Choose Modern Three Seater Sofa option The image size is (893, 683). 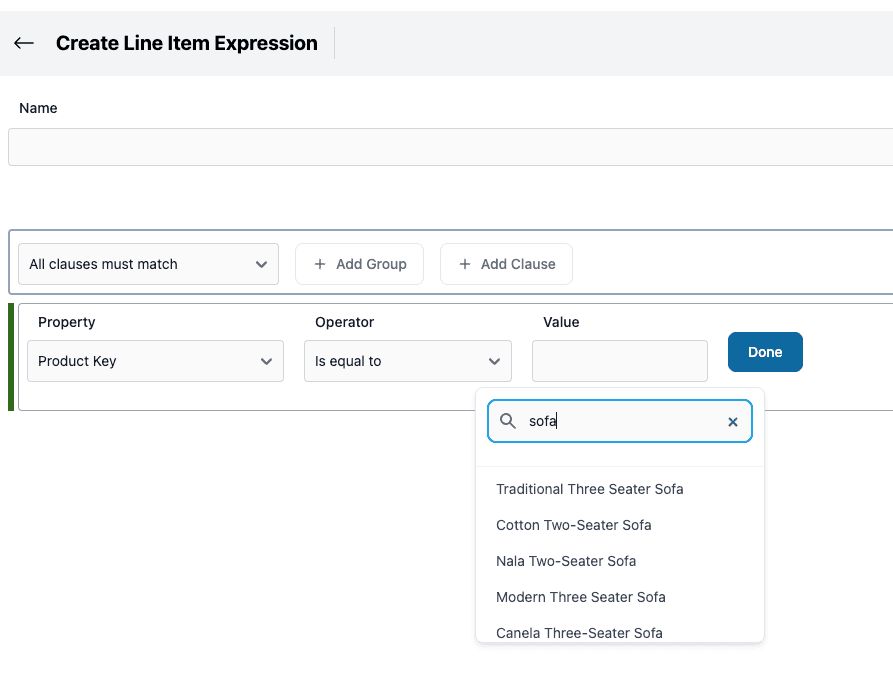(x=580, y=597)
